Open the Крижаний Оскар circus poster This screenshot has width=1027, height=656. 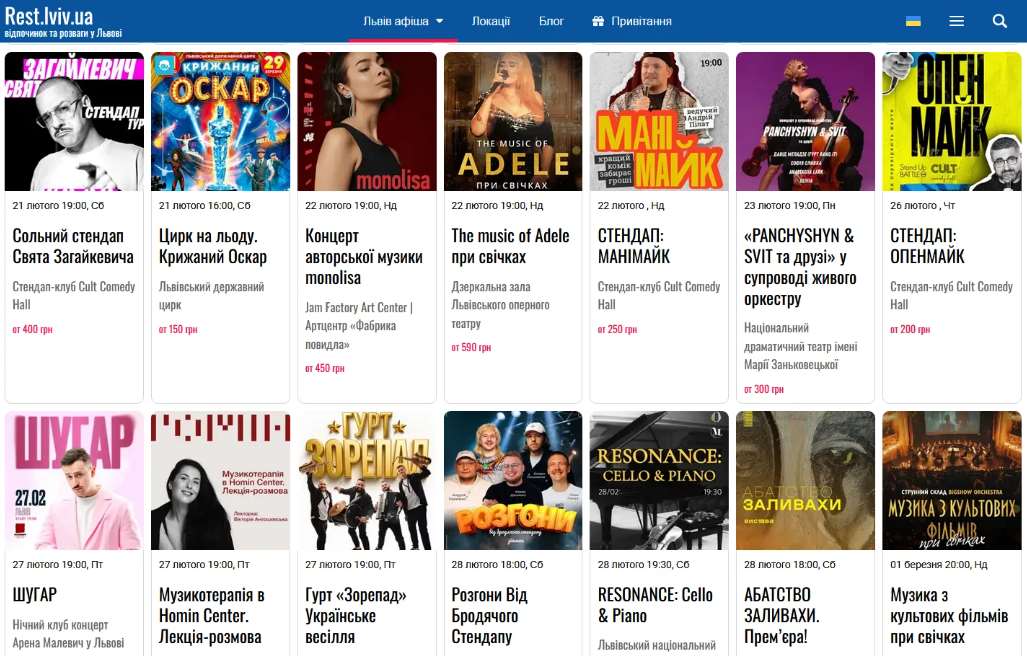click(x=220, y=122)
